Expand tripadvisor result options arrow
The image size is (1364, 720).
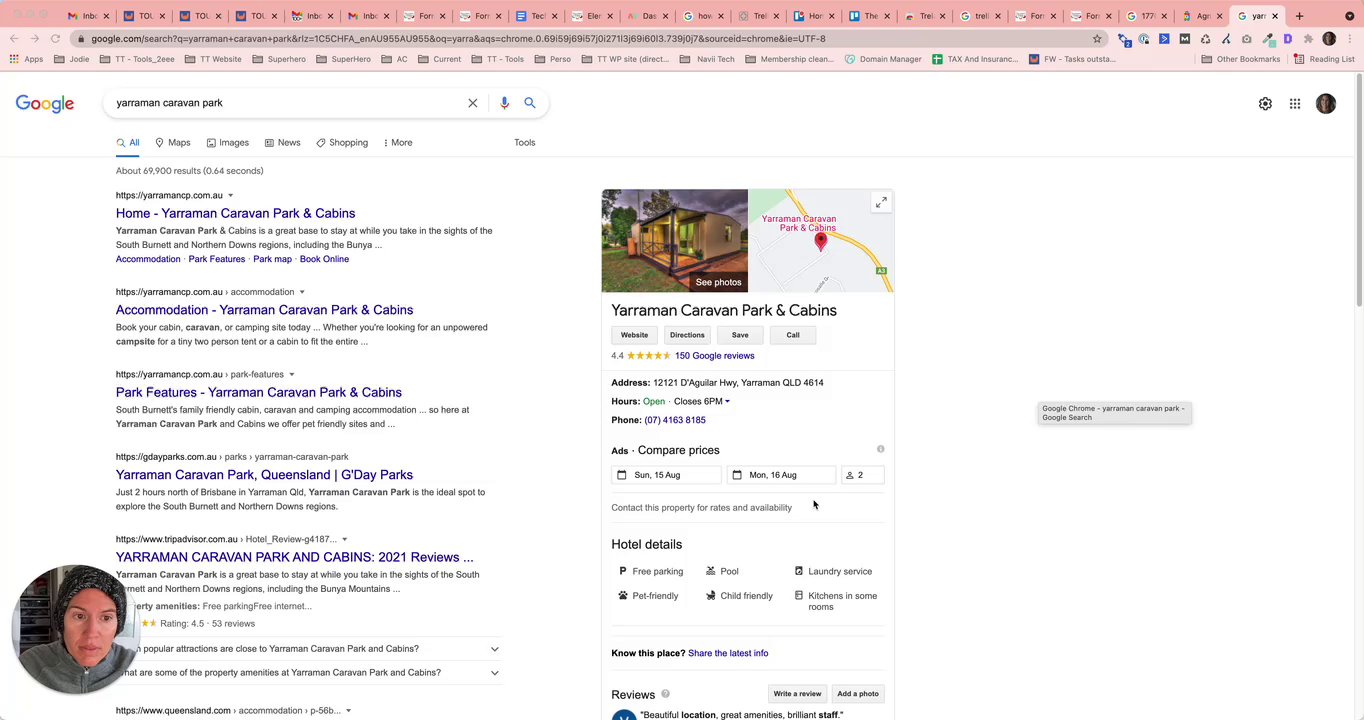[x=345, y=540]
